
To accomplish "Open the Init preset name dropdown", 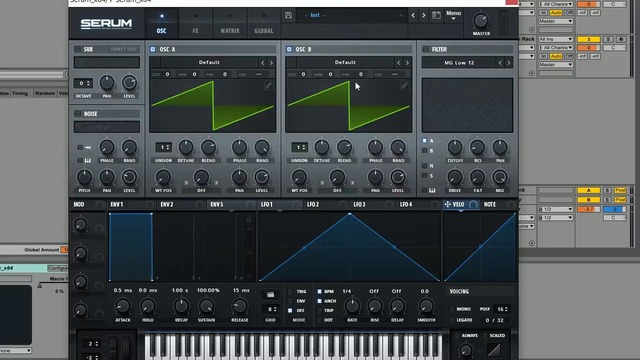I will click(x=353, y=16).
